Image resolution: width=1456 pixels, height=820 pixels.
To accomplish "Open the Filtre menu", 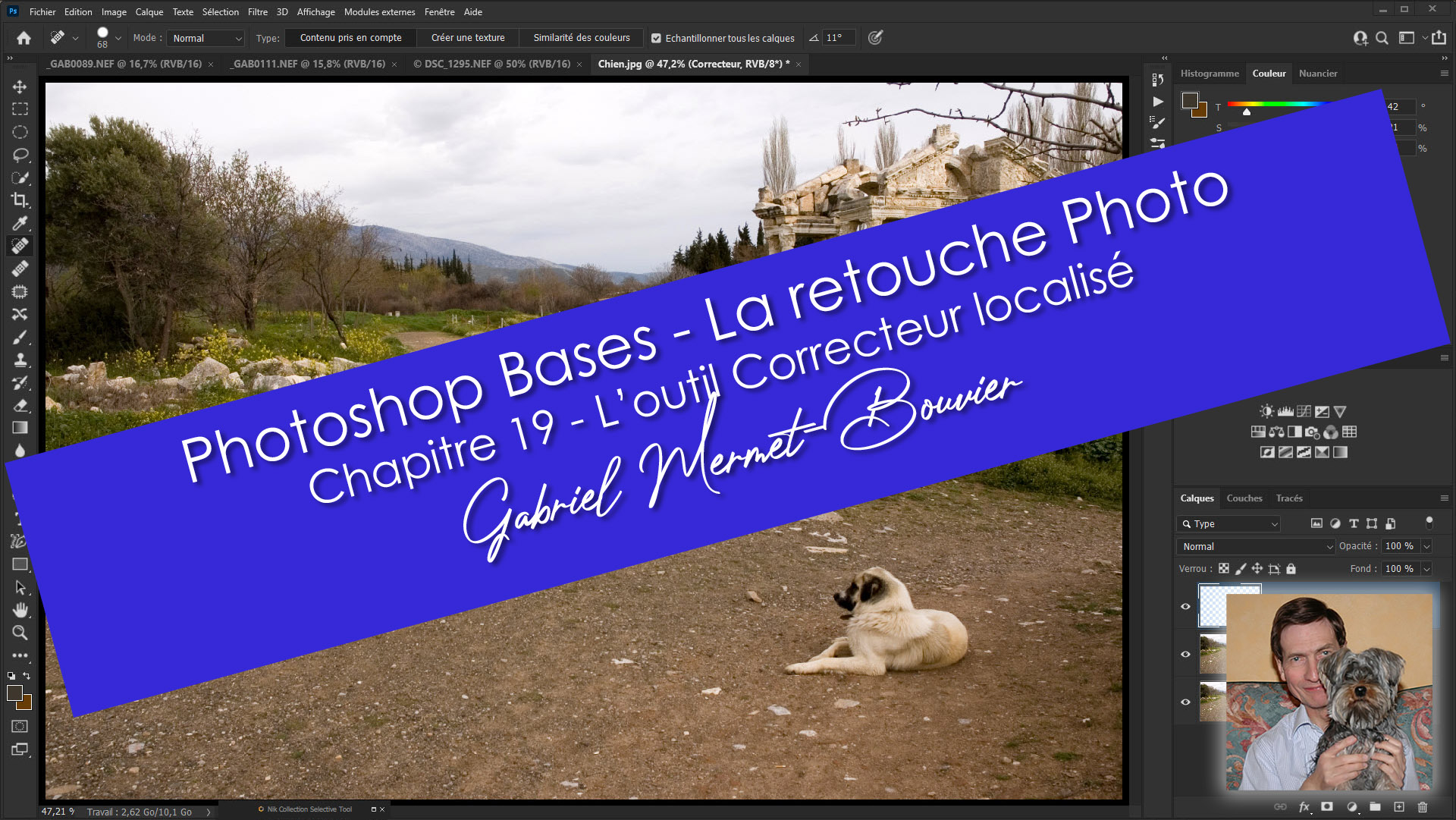I will pos(257,11).
